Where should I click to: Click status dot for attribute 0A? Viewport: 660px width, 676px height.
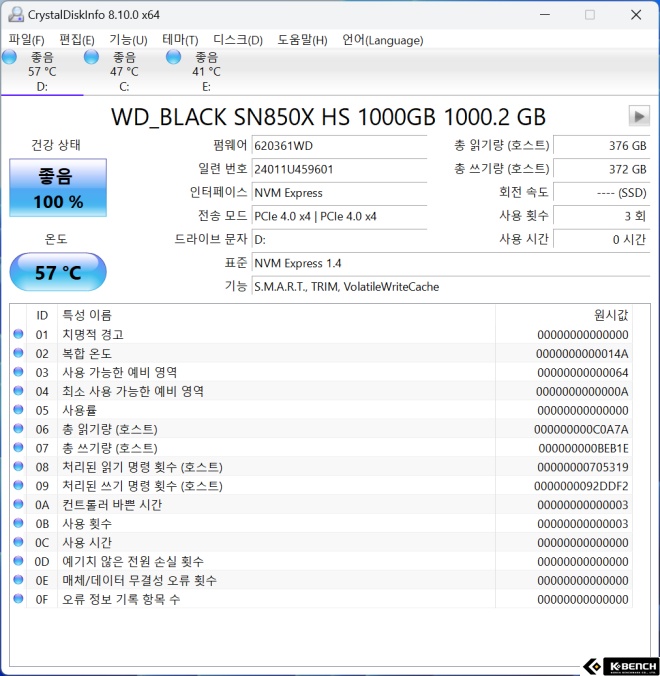tap(18, 504)
